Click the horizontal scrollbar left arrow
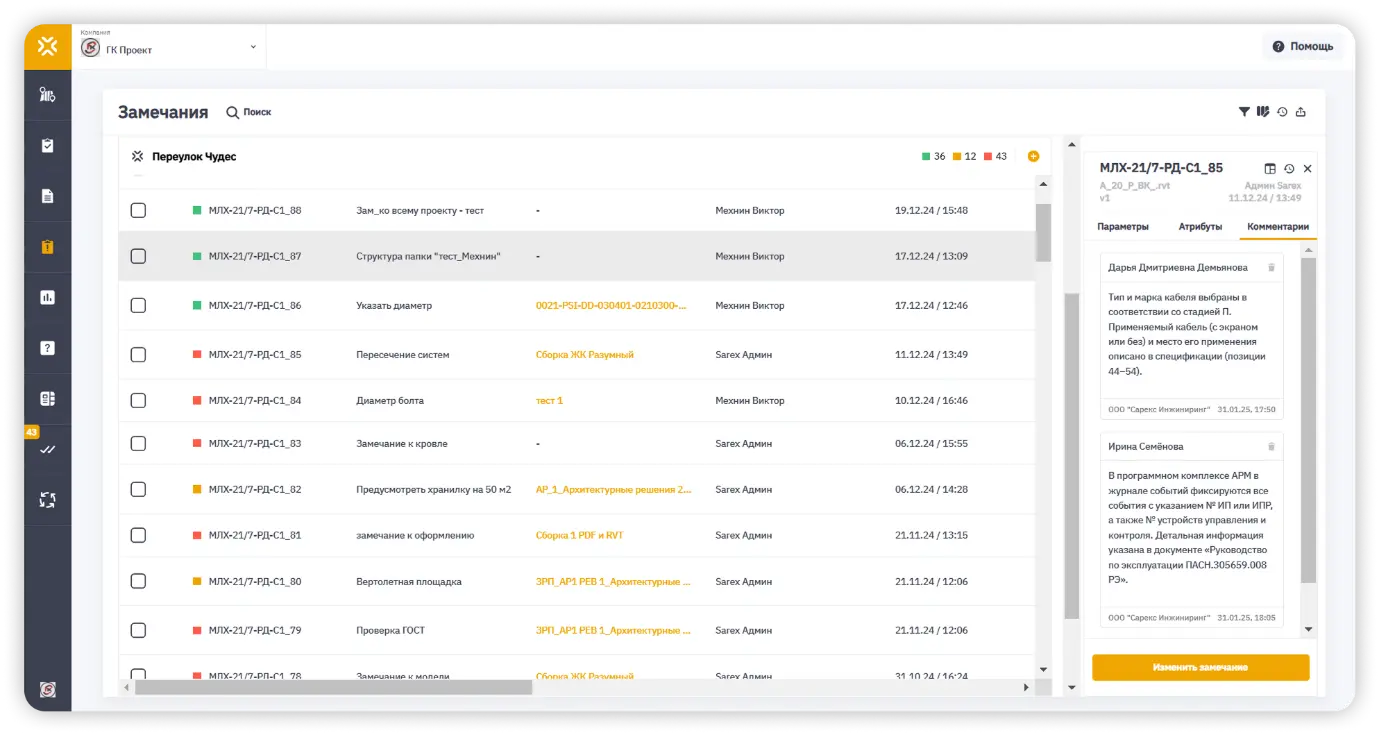This screenshot has height=735, width=1379. pyautogui.click(x=127, y=687)
